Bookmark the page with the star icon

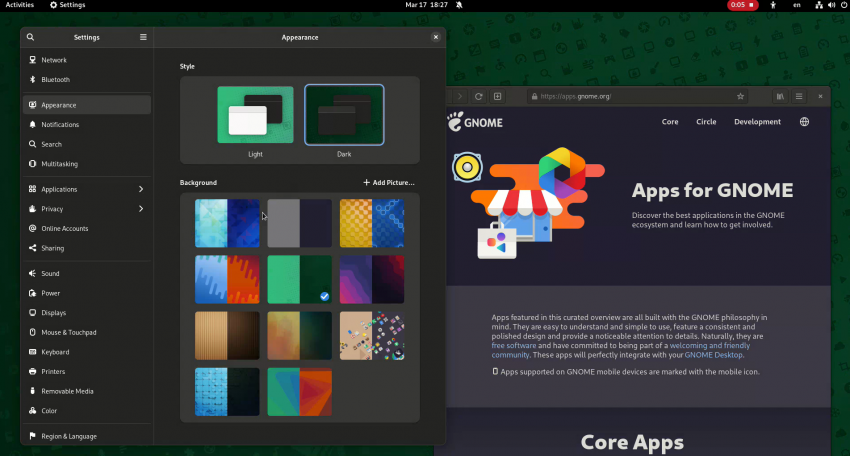click(740, 97)
